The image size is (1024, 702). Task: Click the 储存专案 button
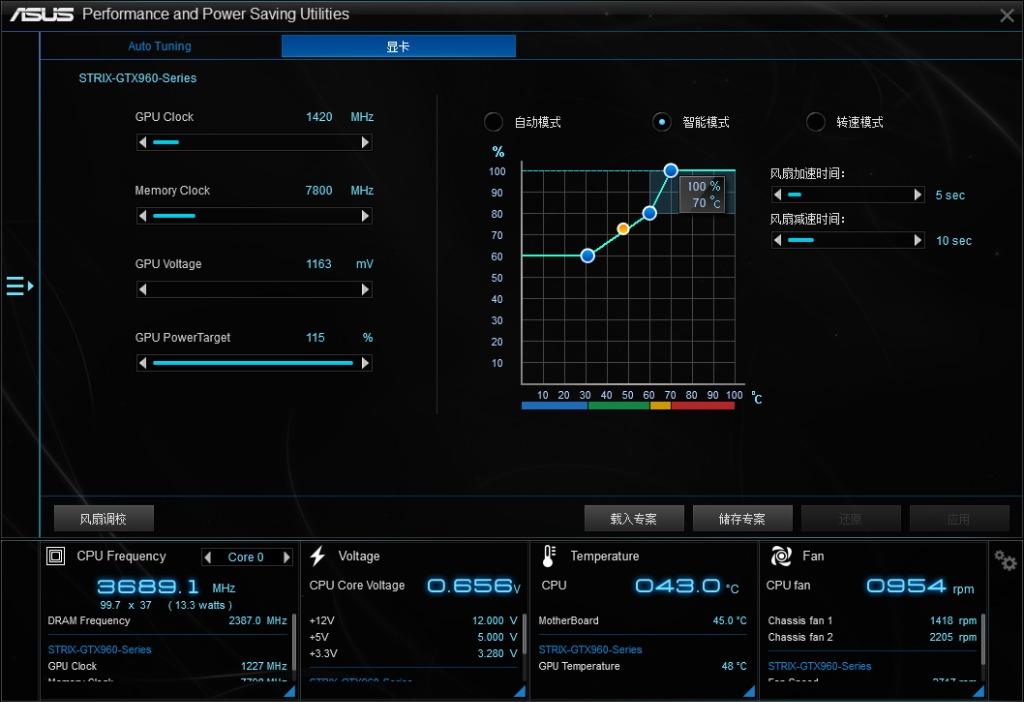pos(742,518)
